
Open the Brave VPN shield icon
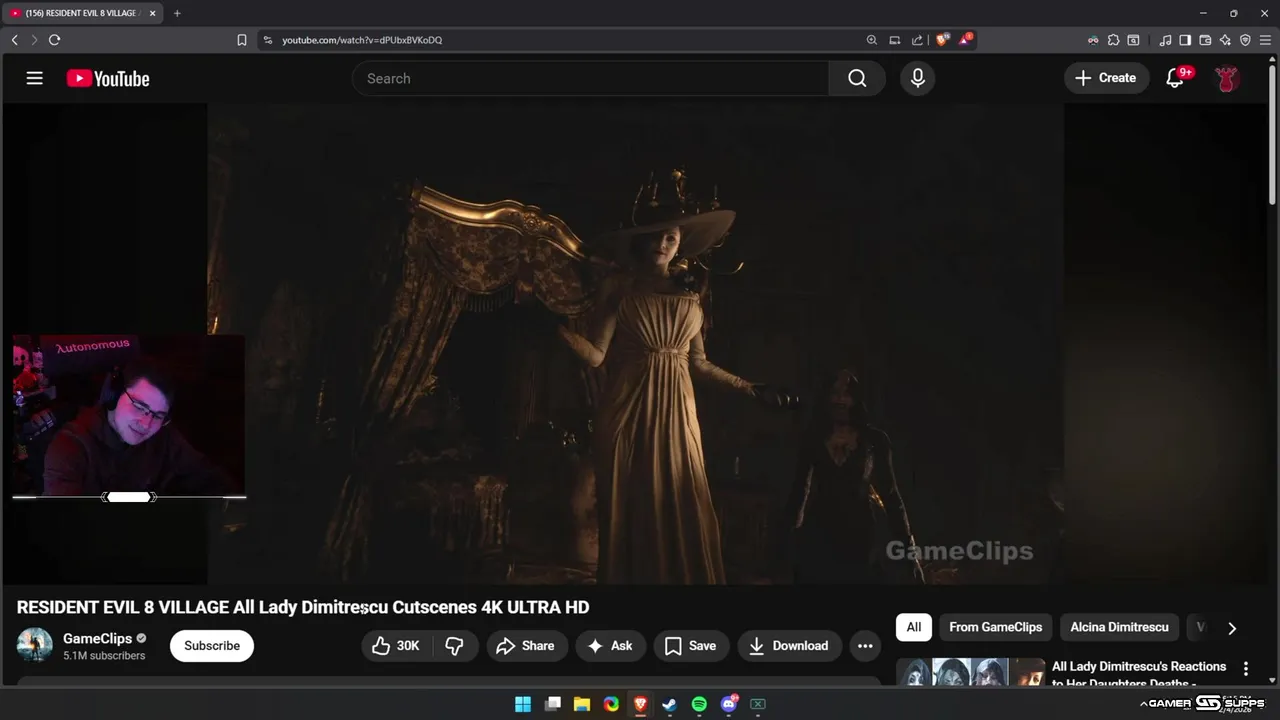click(x=1245, y=40)
